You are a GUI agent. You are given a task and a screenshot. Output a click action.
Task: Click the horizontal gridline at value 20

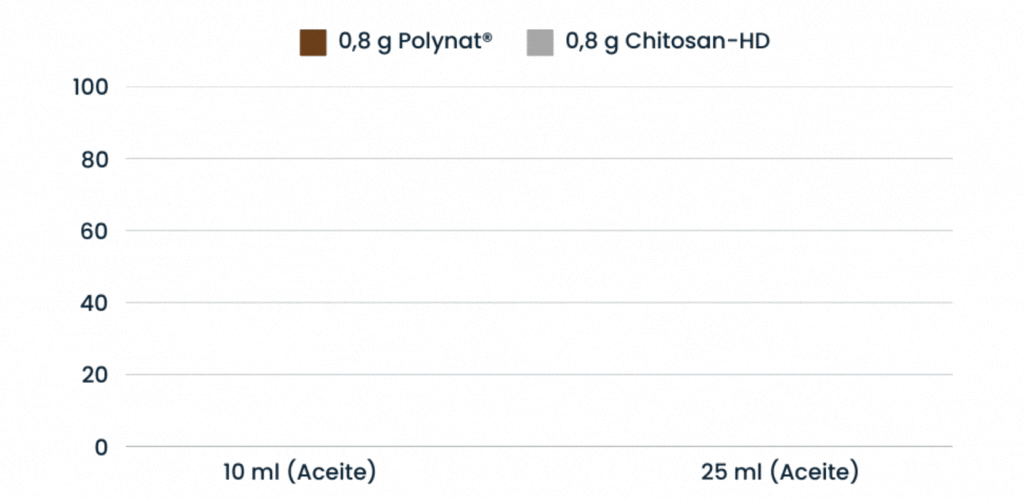(x=540, y=375)
